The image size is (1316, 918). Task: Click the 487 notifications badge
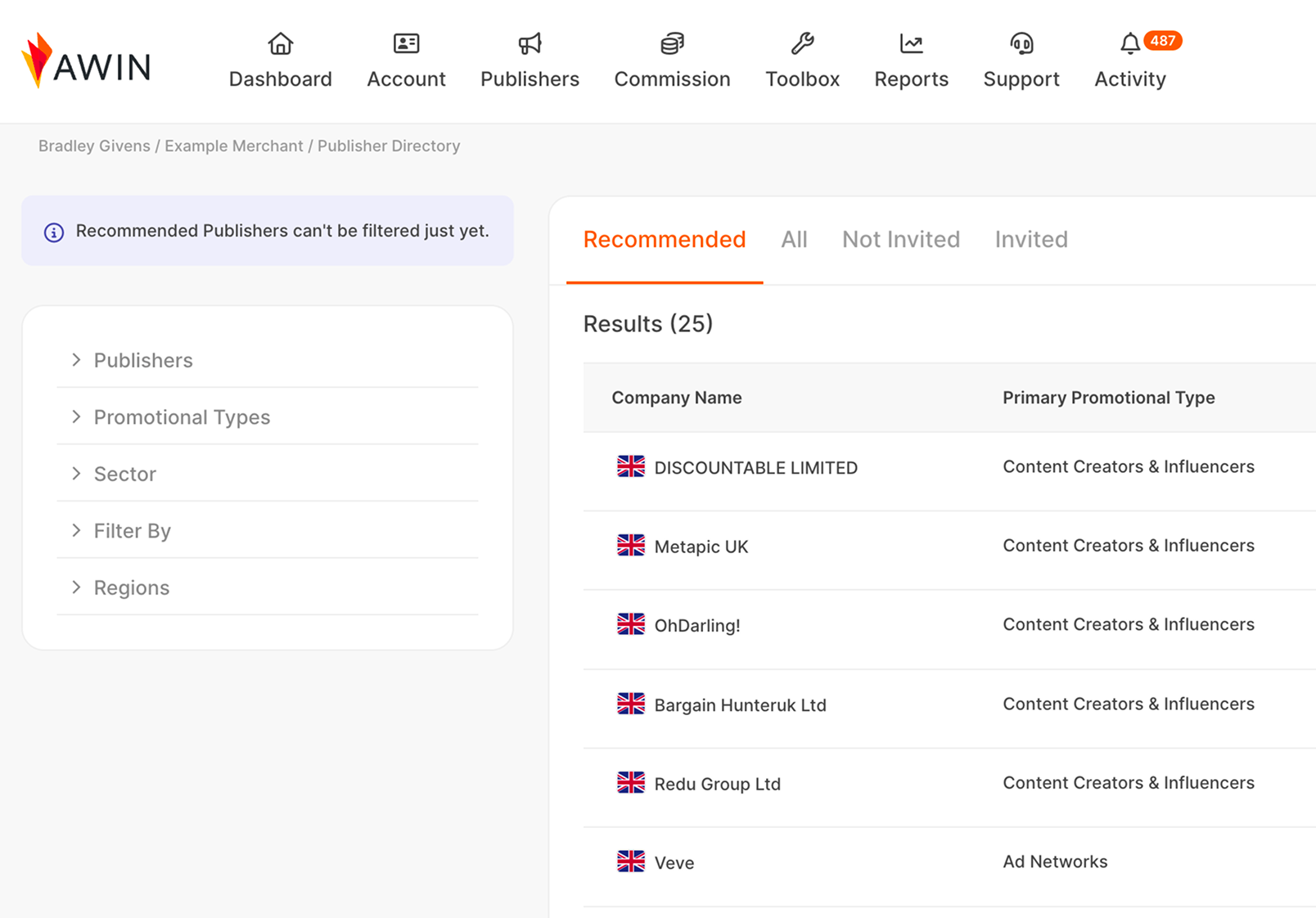click(x=1162, y=41)
